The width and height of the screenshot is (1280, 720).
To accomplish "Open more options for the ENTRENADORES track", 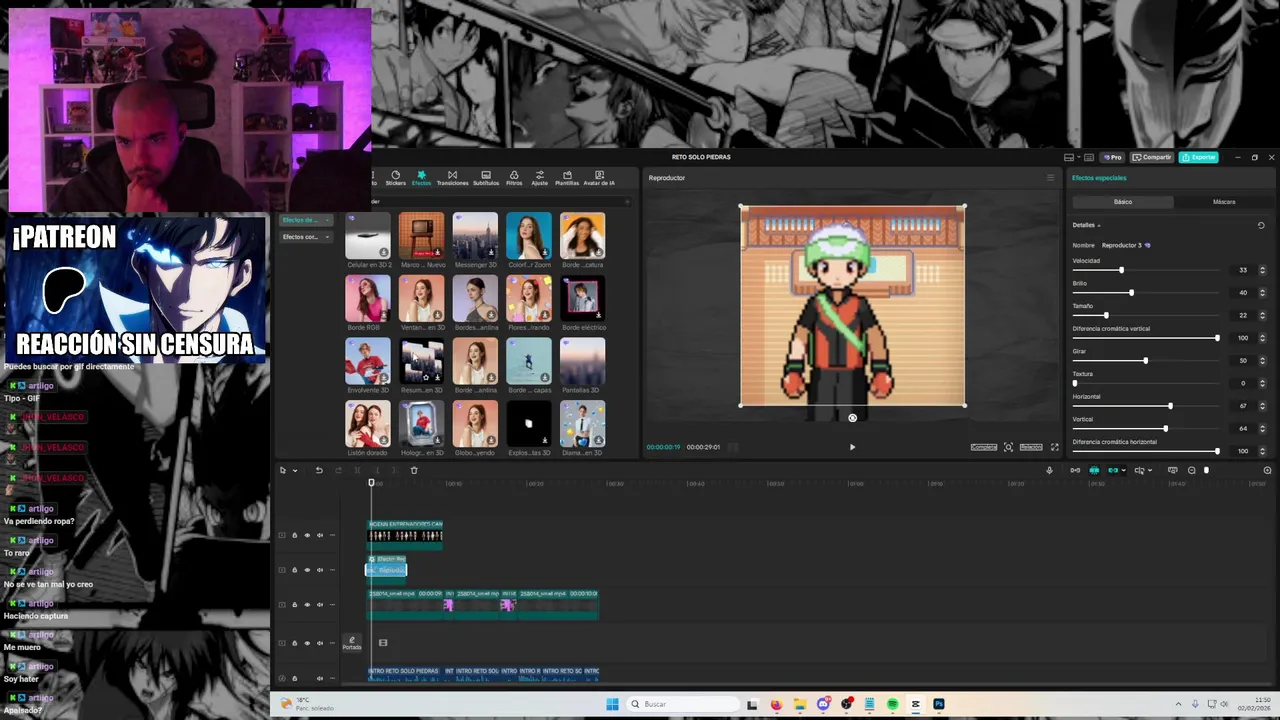I will tap(332, 535).
